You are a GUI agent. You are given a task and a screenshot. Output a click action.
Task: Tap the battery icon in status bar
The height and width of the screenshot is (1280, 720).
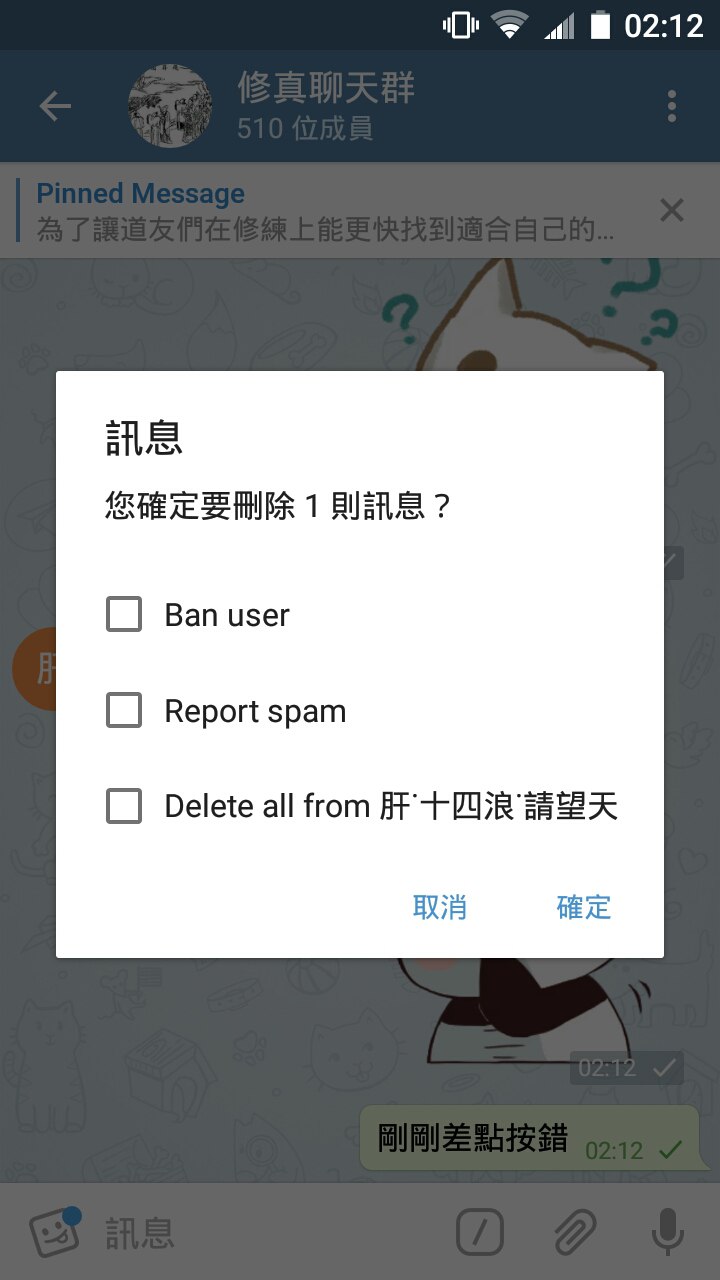pyautogui.click(x=600, y=25)
